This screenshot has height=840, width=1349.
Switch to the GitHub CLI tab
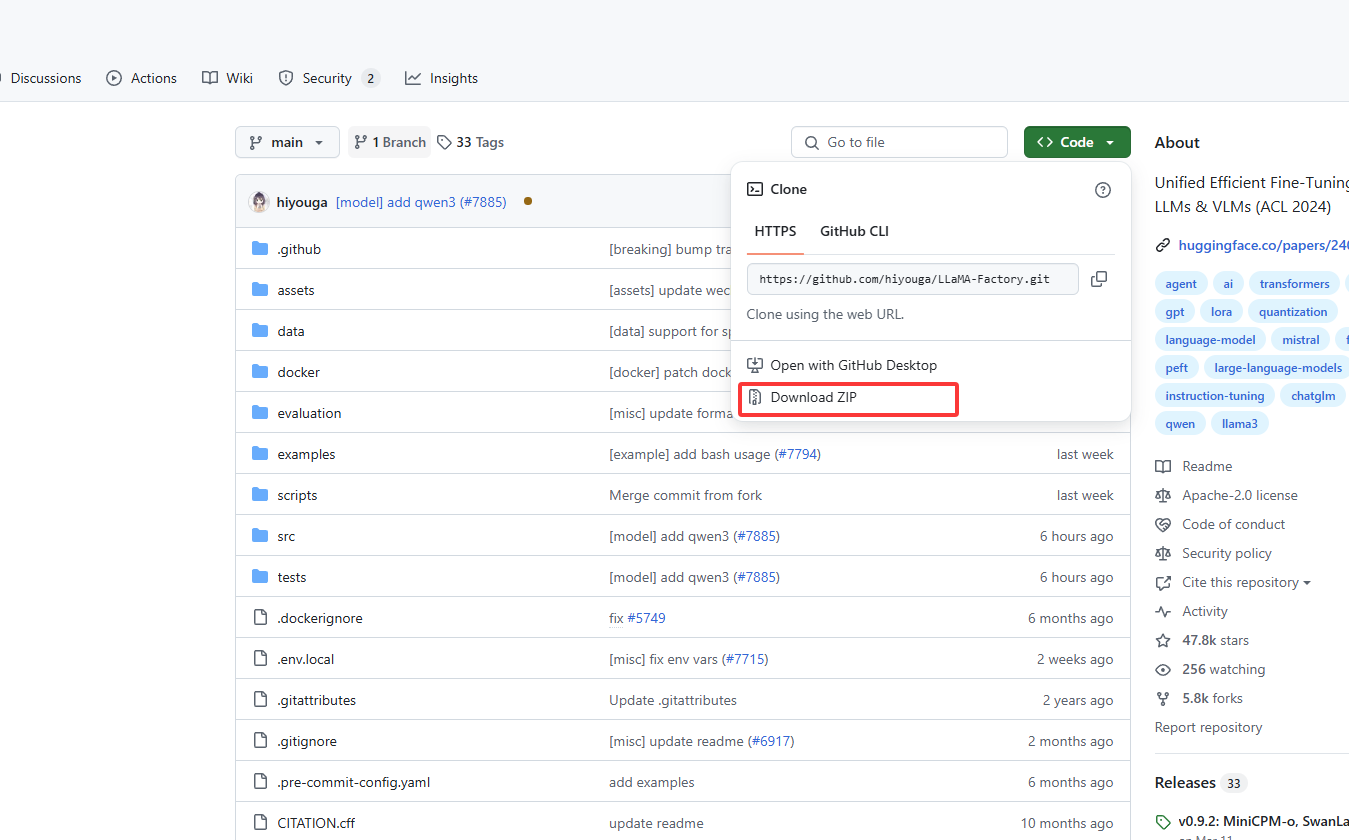pyautogui.click(x=854, y=231)
